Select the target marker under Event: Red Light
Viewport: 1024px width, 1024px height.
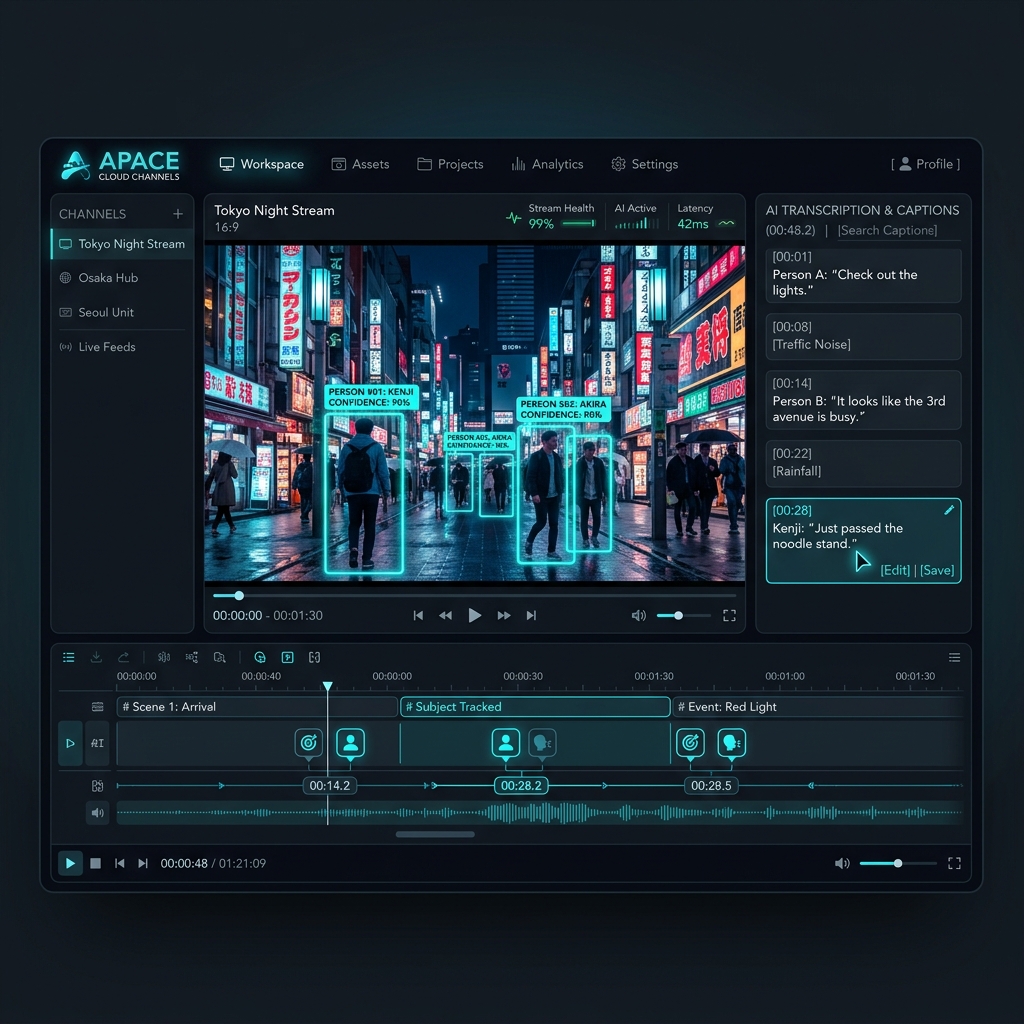[x=690, y=743]
